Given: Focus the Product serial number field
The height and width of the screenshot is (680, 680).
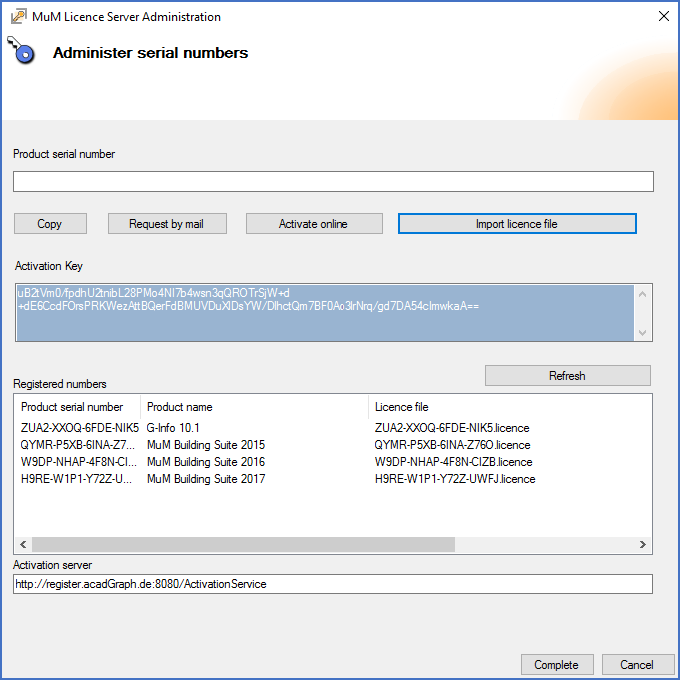Looking at the screenshot, I should tap(333, 181).
